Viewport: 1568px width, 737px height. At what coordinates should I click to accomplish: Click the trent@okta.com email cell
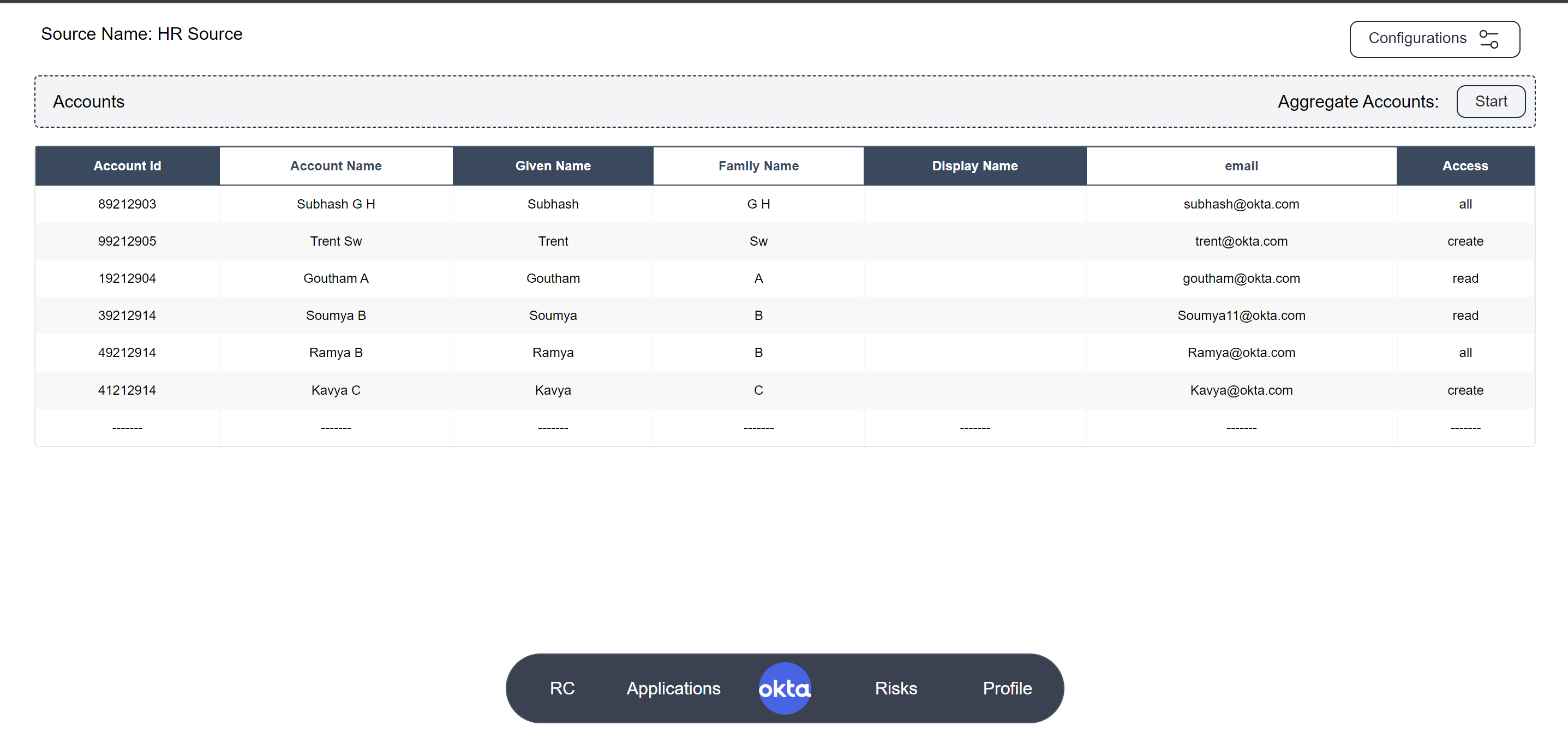[x=1241, y=241]
